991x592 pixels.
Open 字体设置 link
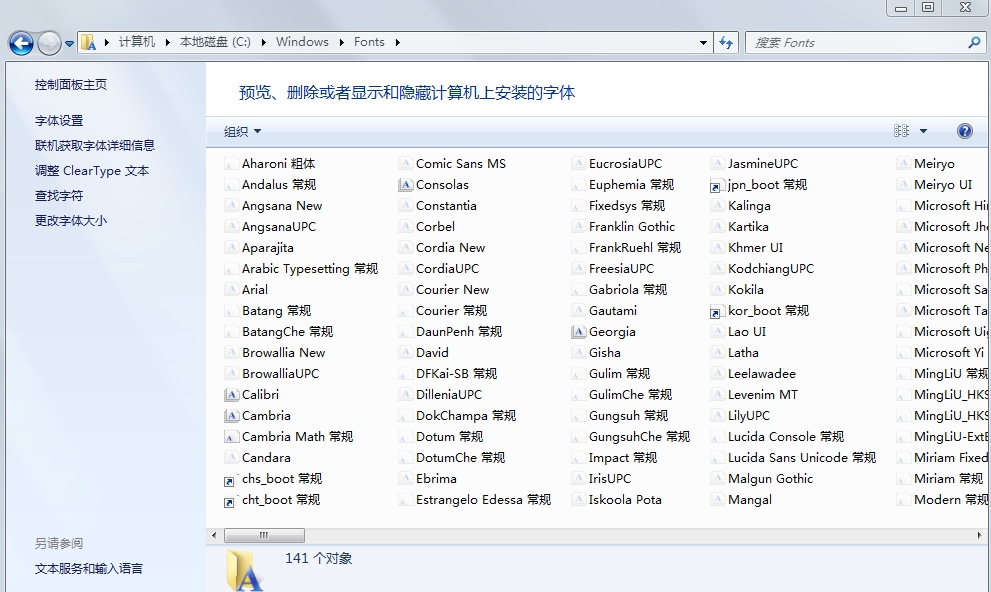59,121
